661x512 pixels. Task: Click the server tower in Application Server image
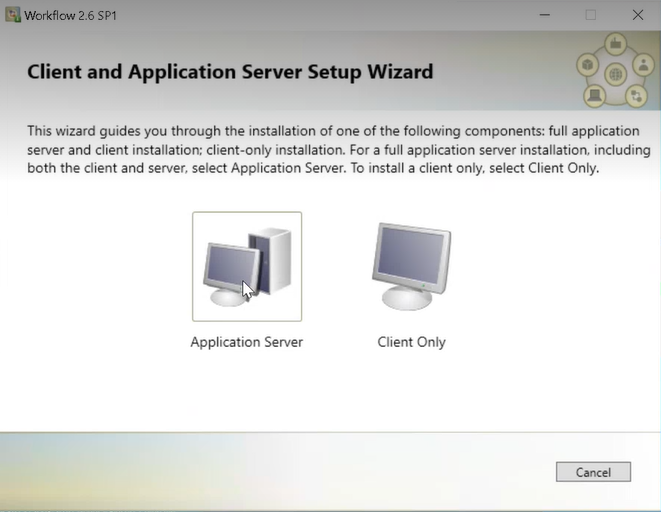pos(272,260)
